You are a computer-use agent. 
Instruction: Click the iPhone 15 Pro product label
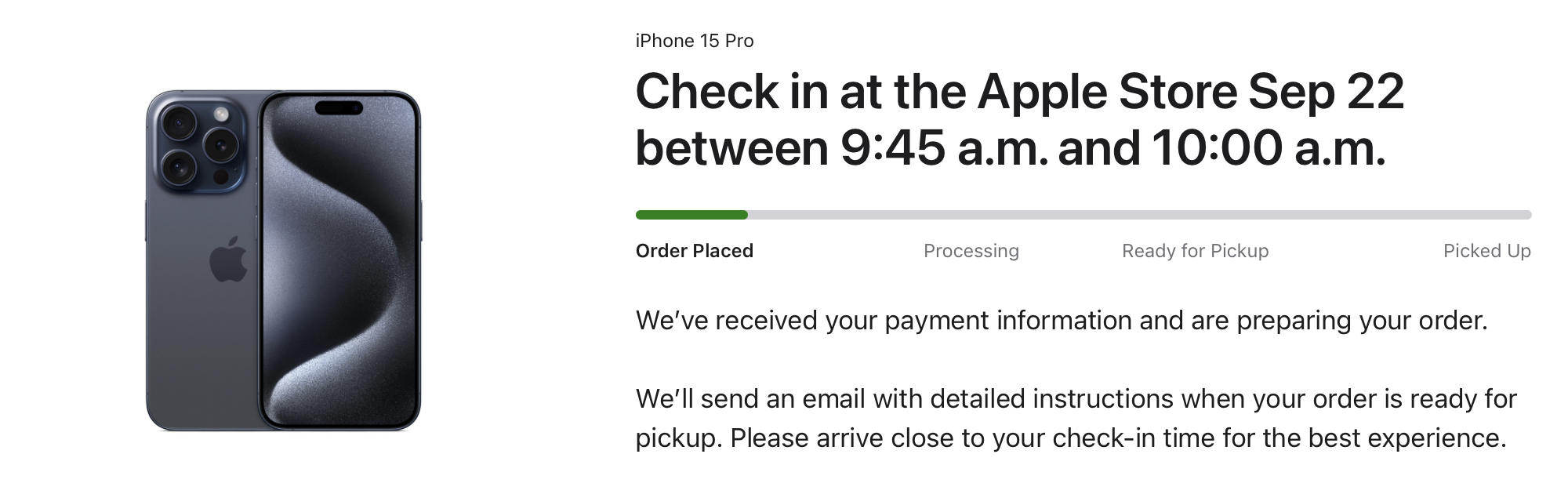point(694,41)
